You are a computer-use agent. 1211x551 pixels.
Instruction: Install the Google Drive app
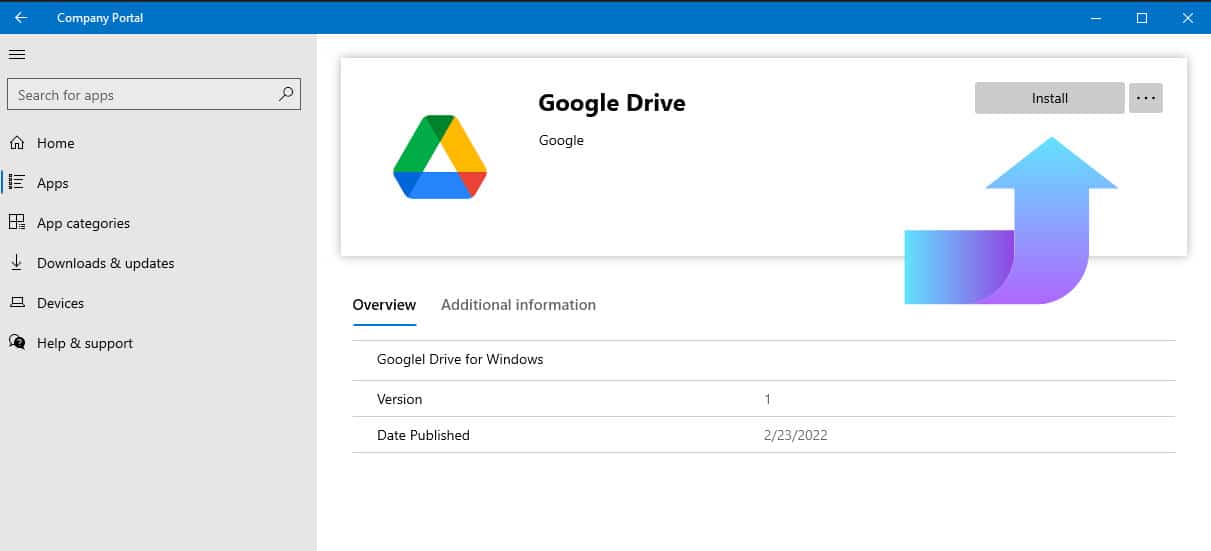pos(1049,98)
